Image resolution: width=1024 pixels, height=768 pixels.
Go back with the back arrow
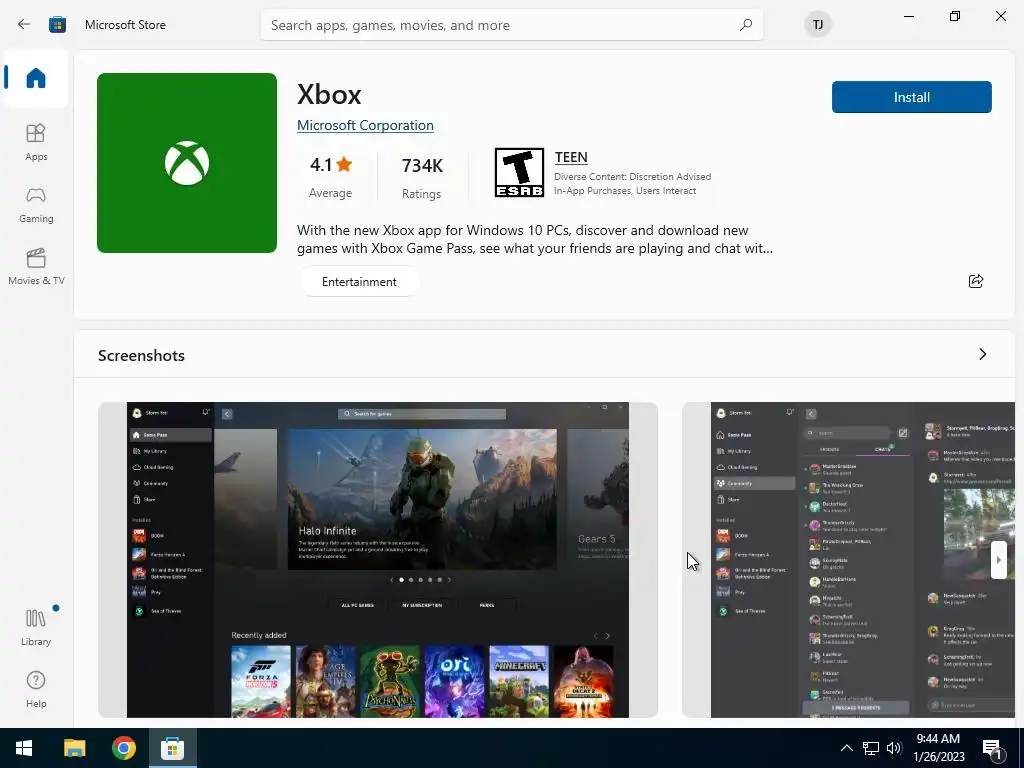pos(24,25)
